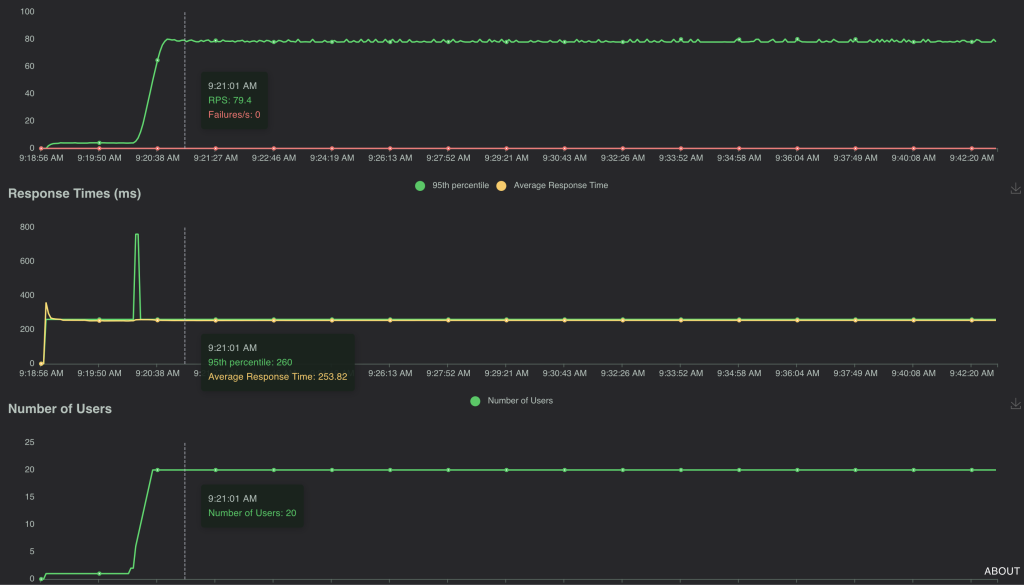The height and width of the screenshot is (585, 1024).
Task: Click the average response time initial peak
Action: (46, 304)
